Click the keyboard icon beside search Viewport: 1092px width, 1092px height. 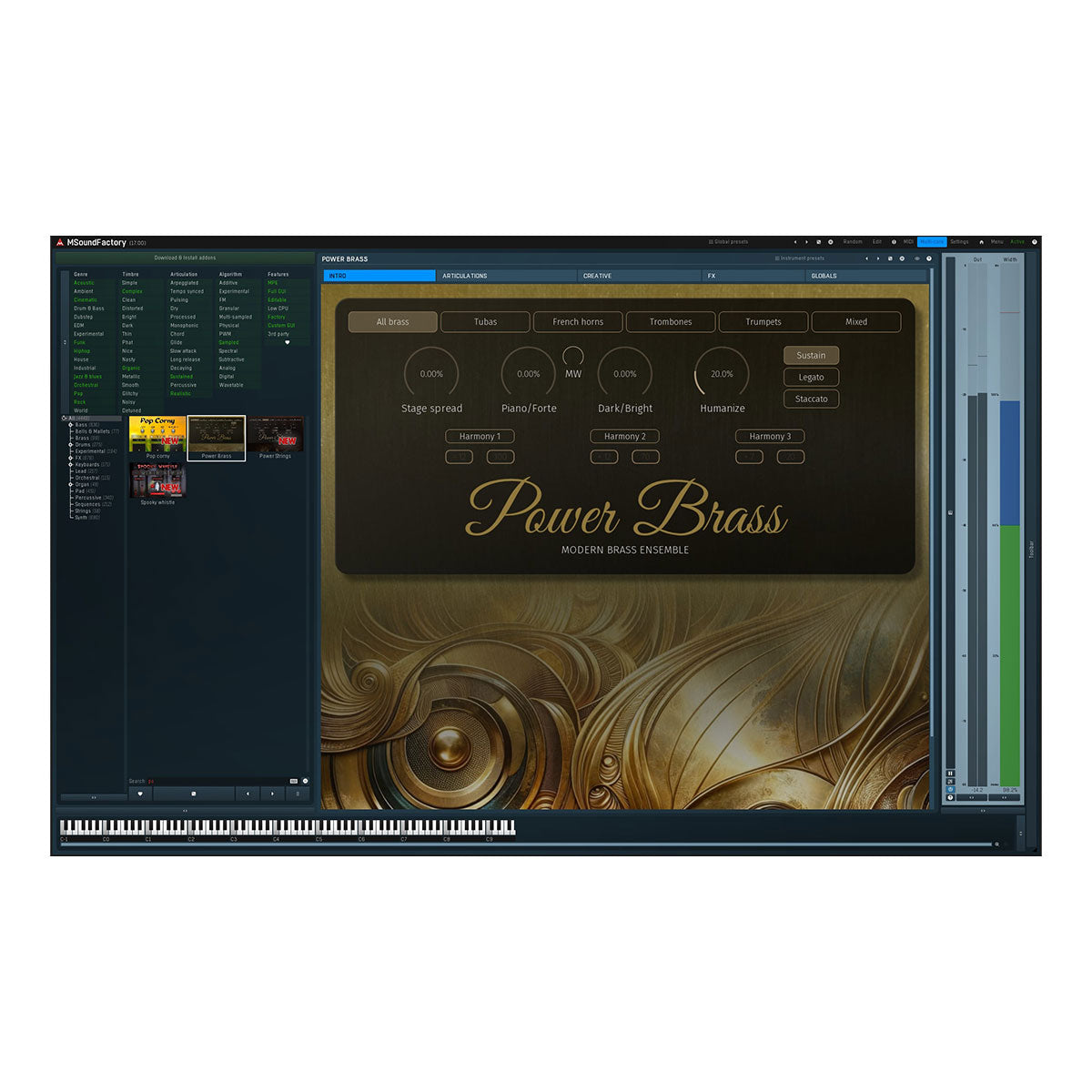[x=293, y=781]
